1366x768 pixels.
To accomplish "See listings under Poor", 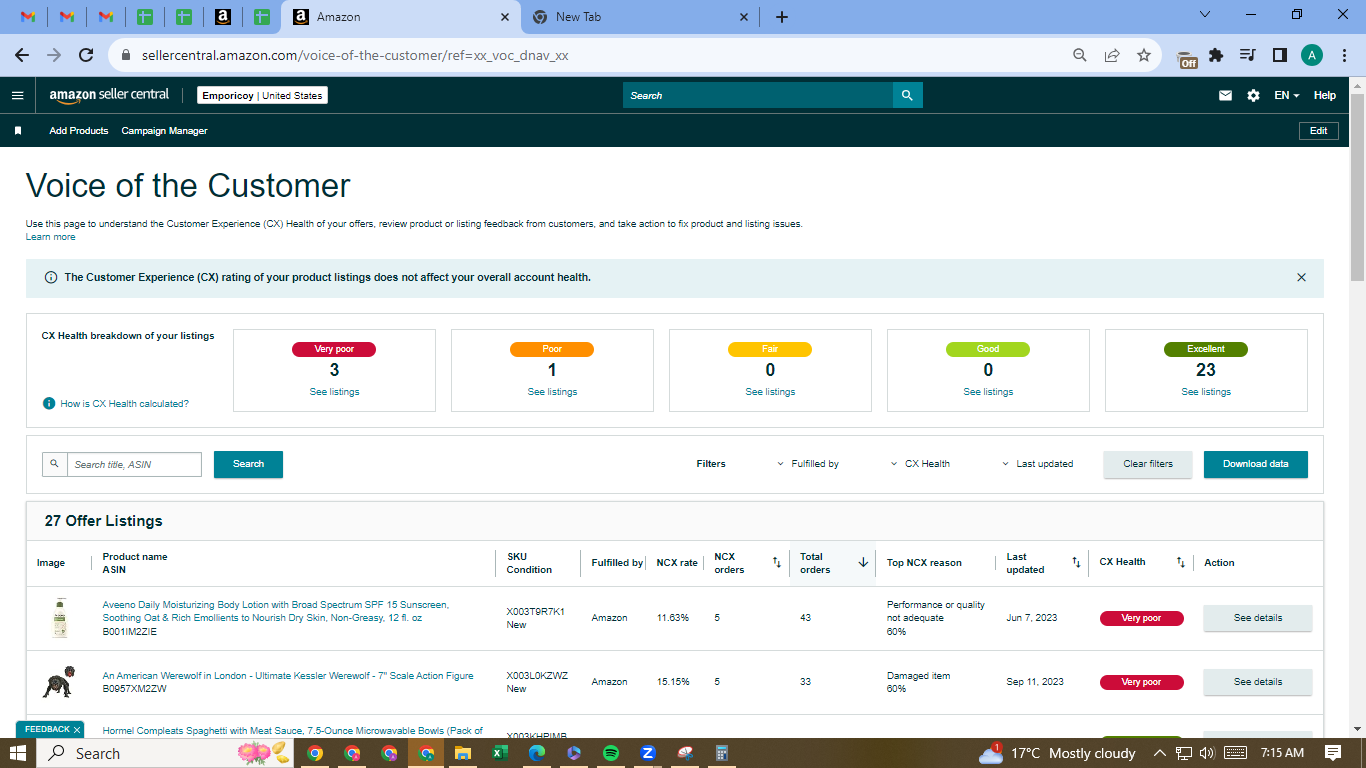I will click(x=552, y=392).
